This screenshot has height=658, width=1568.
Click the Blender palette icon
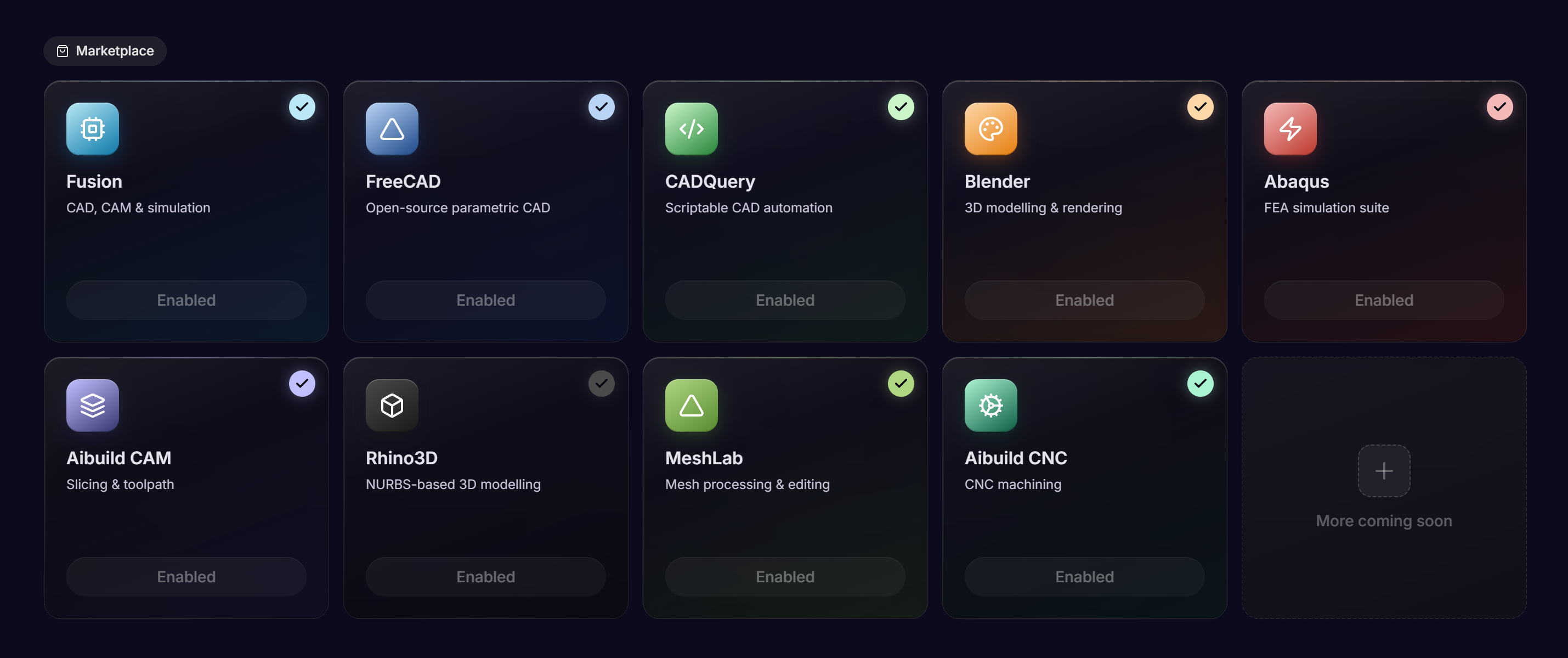[991, 129]
